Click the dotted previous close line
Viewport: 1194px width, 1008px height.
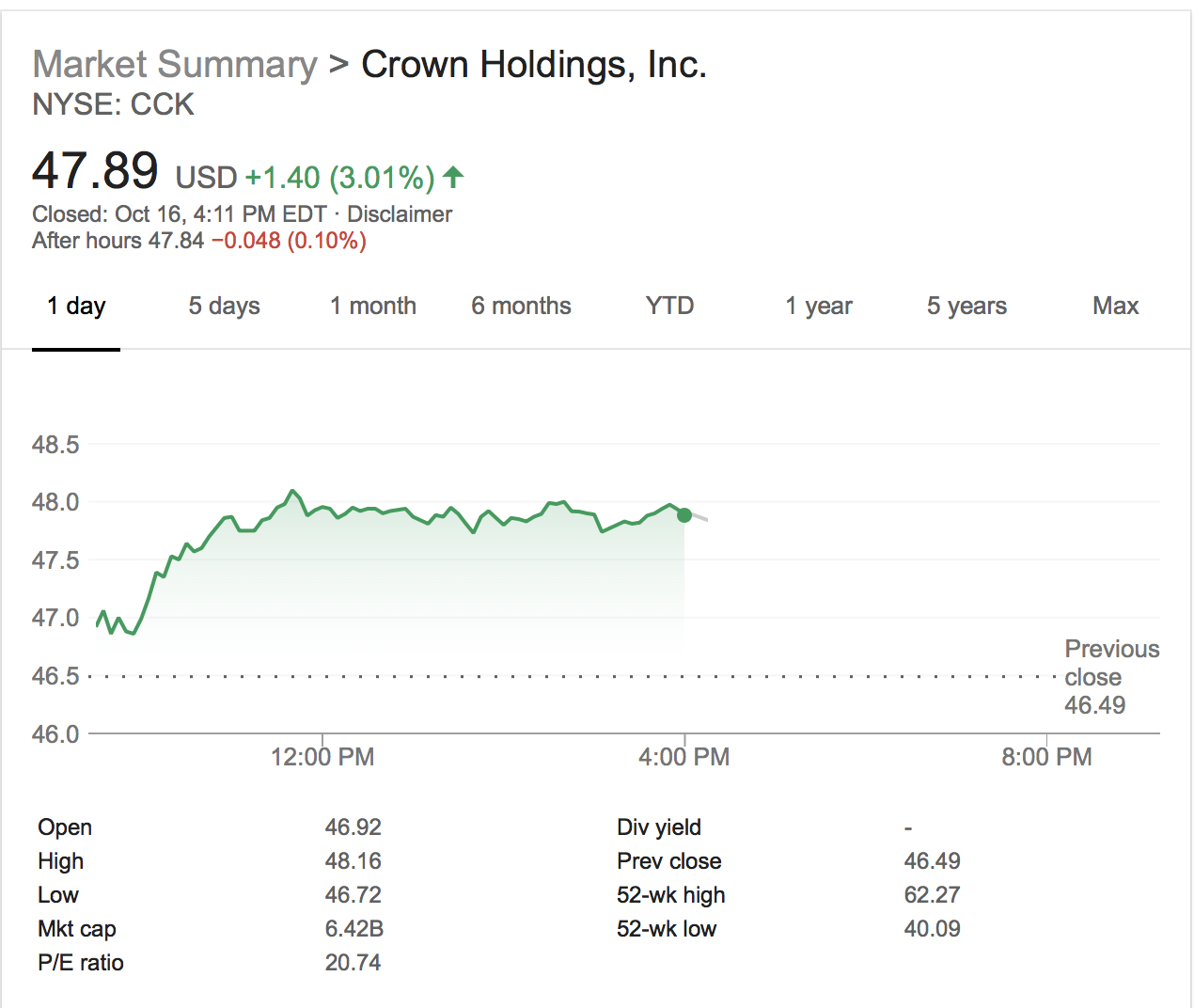point(564,676)
